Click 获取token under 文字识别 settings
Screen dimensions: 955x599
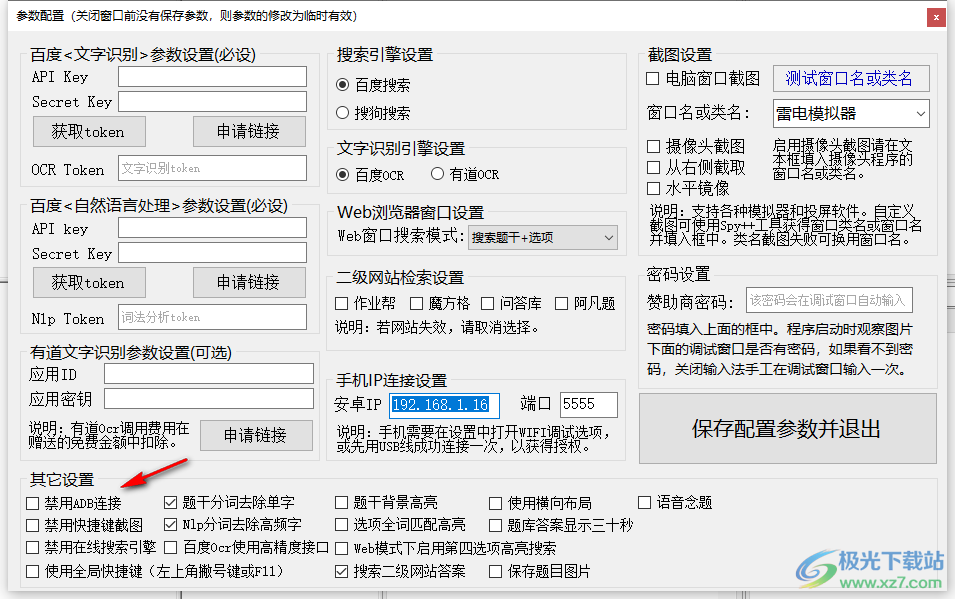coord(89,132)
